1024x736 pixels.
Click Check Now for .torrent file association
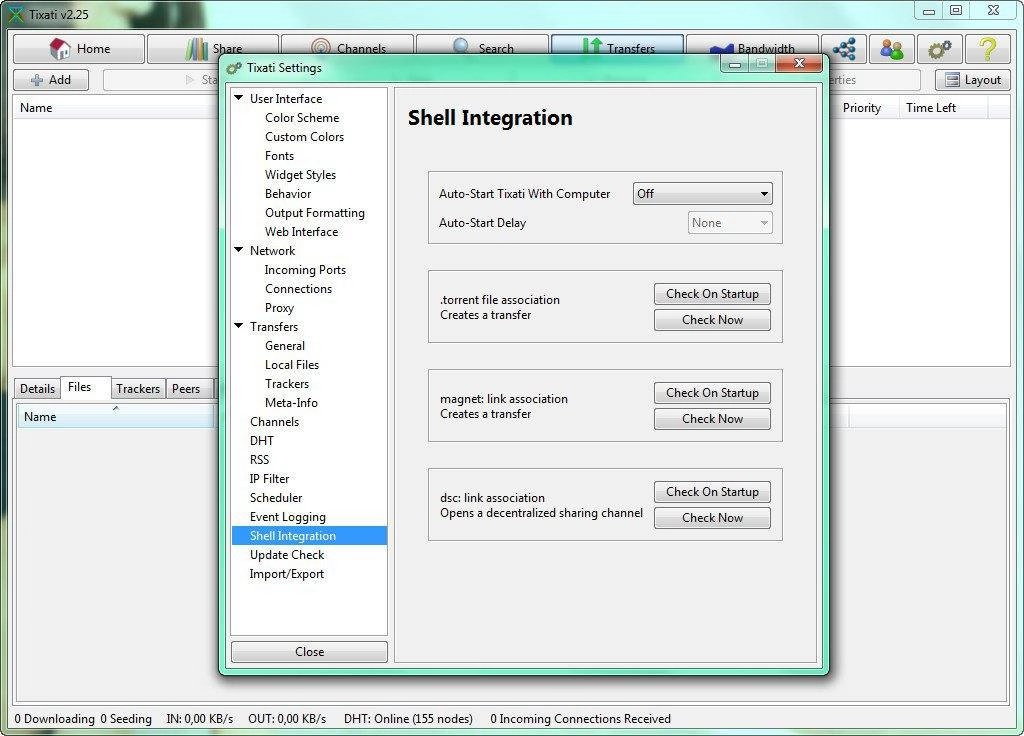tap(712, 319)
